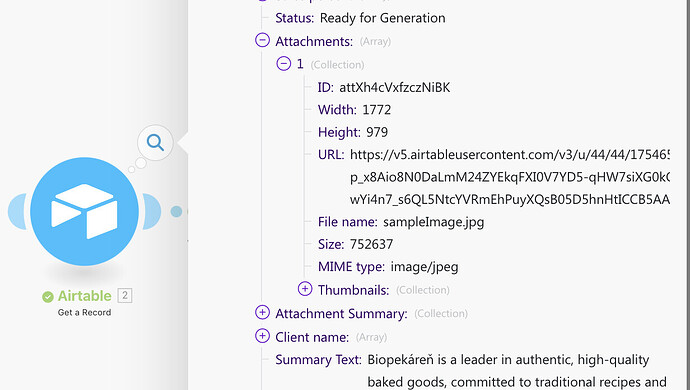Expand the Client name array
The height and width of the screenshot is (390, 690).
(x=262, y=336)
